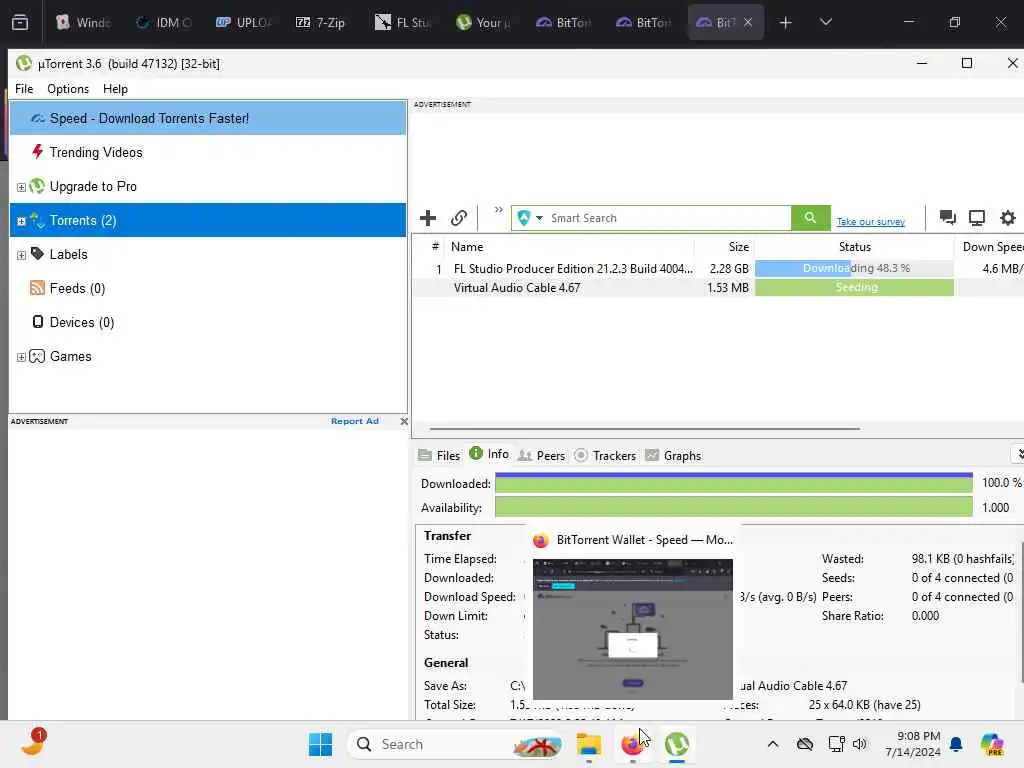Click the Seeding status bar
1024x768 pixels.
(854, 287)
